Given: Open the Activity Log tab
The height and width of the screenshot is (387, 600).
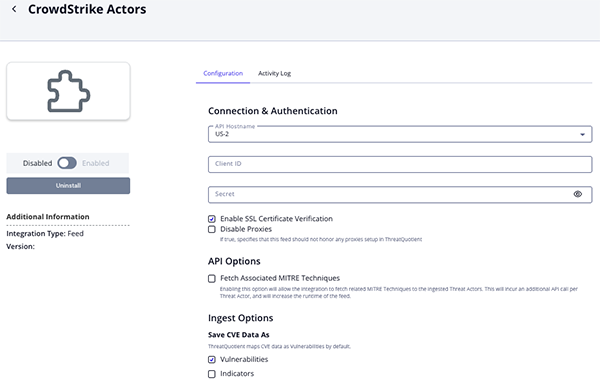Looking at the screenshot, I should click(x=274, y=73).
